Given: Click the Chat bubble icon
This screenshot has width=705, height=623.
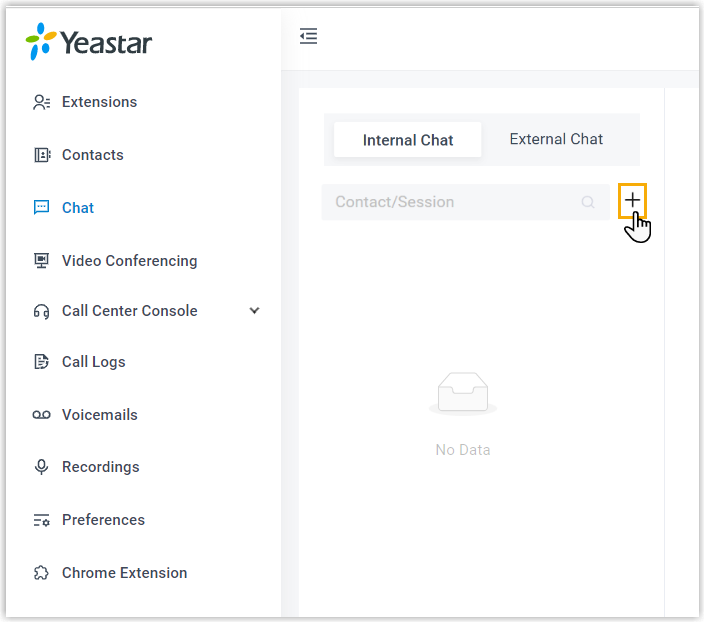Looking at the screenshot, I should 41,208.
